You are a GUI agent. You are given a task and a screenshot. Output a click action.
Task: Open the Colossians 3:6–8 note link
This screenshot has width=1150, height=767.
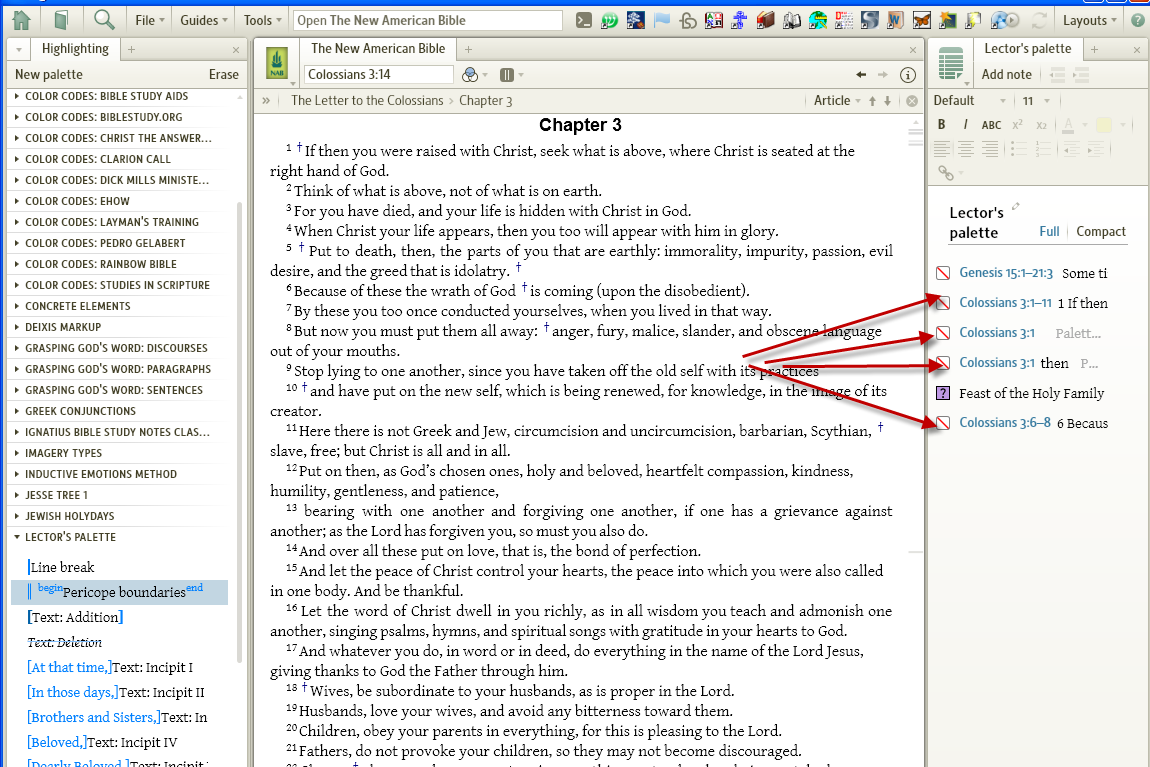[1005, 423]
